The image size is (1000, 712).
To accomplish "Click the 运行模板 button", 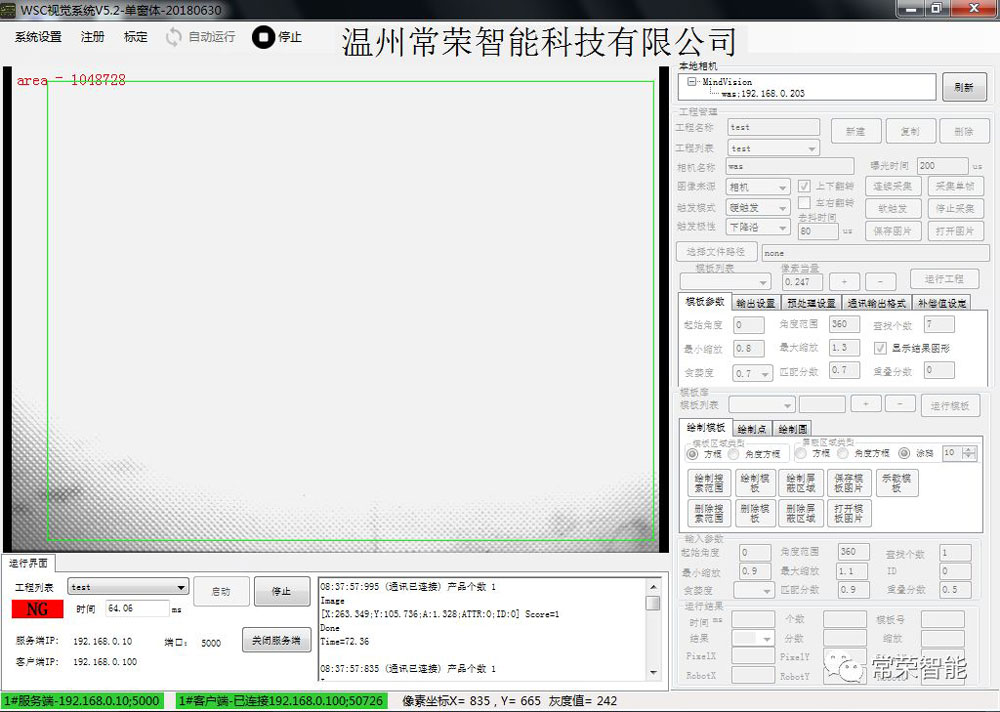I will point(950,406).
